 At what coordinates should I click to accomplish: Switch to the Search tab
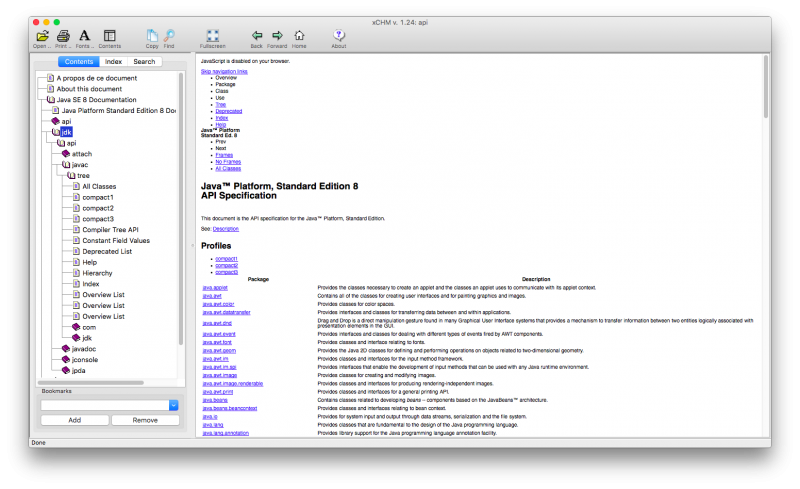pos(144,62)
